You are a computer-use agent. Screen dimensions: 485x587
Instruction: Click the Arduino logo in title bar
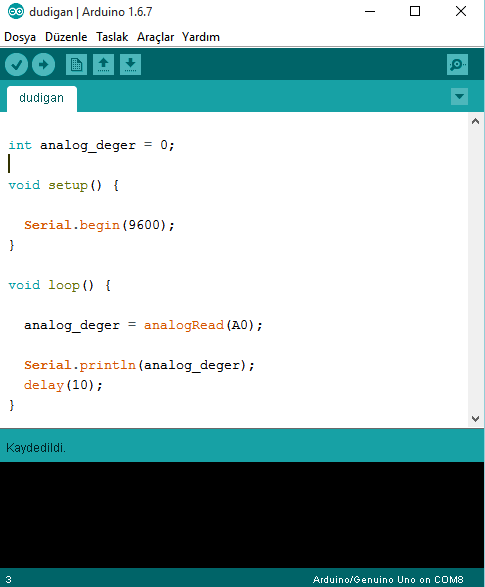click(x=16, y=12)
